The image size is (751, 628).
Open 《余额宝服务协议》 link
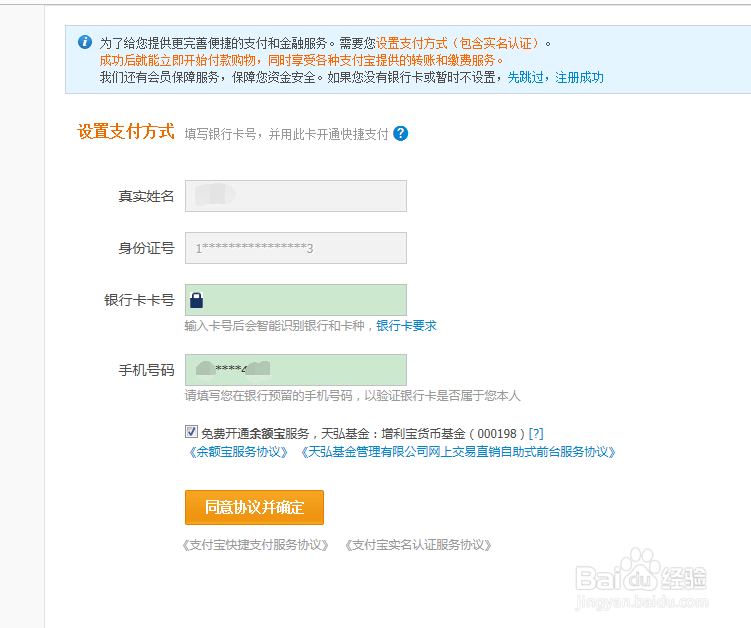click(x=238, y=452)
